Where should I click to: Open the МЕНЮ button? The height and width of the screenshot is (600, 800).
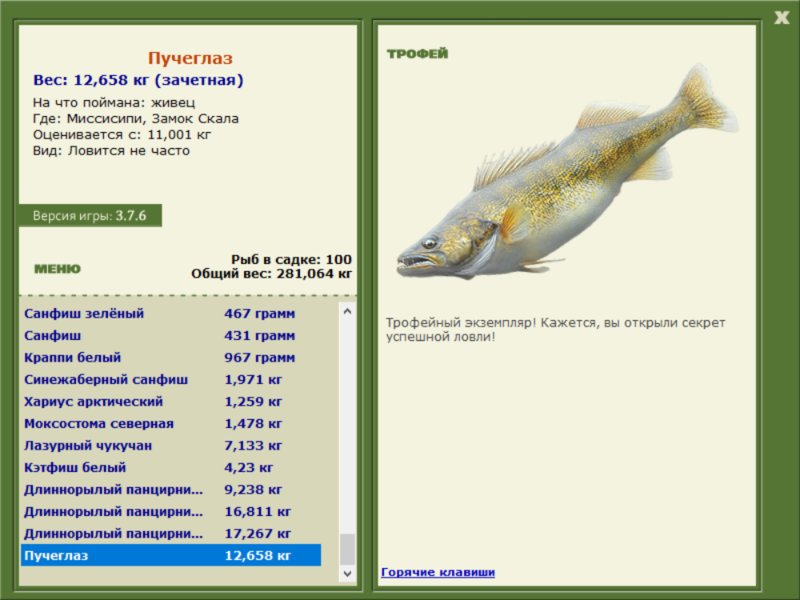click(57, 269)
